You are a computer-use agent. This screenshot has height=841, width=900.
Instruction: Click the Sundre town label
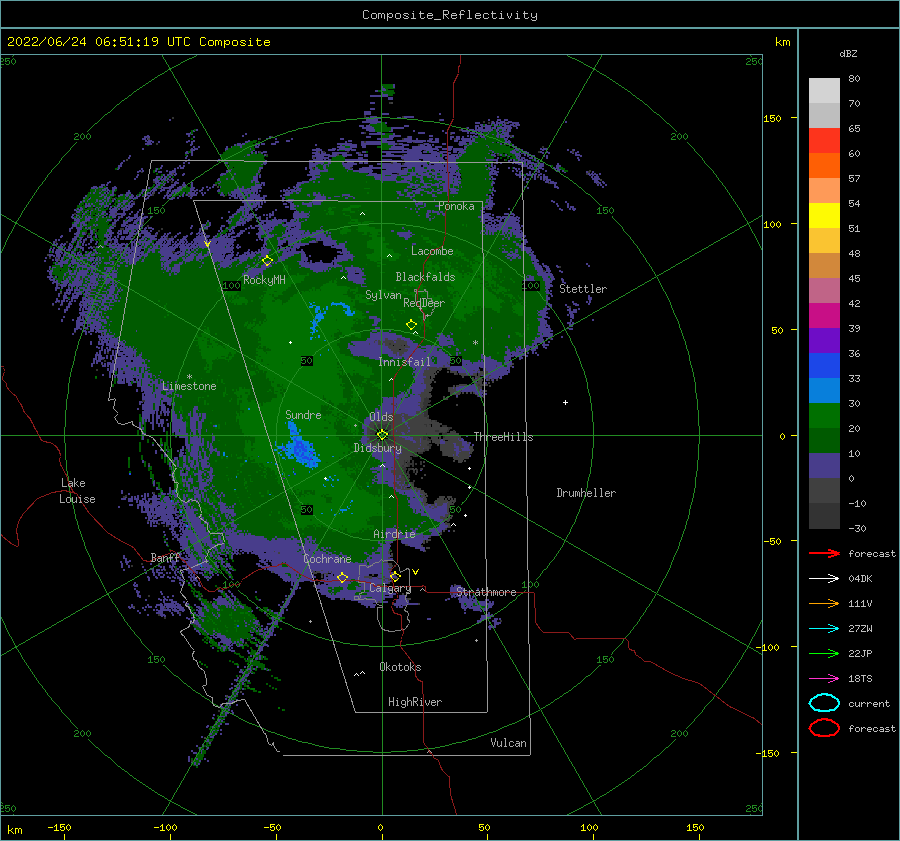coord(303,415)
